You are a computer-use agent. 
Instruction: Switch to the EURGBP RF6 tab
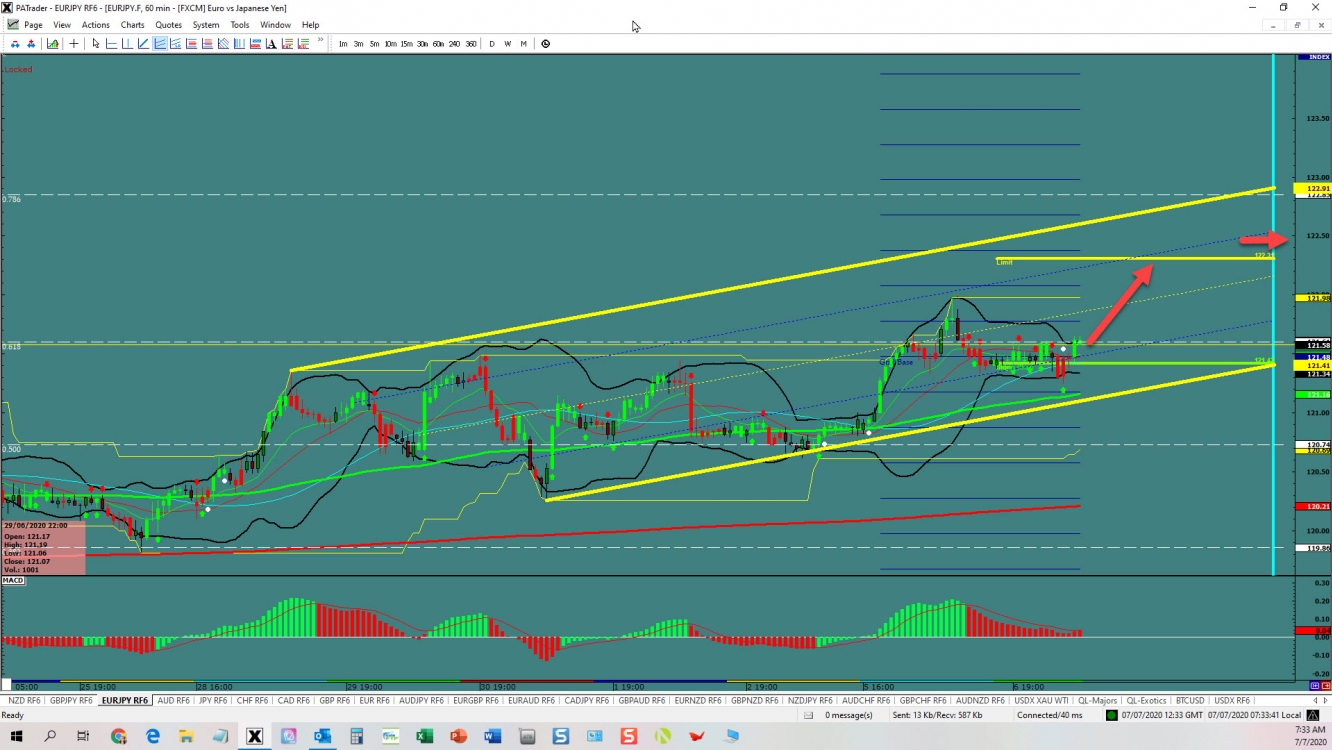click(x=476, y=700)
